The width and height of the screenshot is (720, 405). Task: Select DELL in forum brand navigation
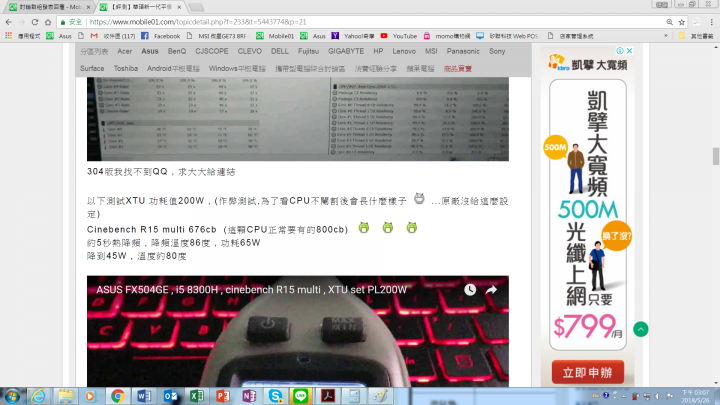coord(280,51)
